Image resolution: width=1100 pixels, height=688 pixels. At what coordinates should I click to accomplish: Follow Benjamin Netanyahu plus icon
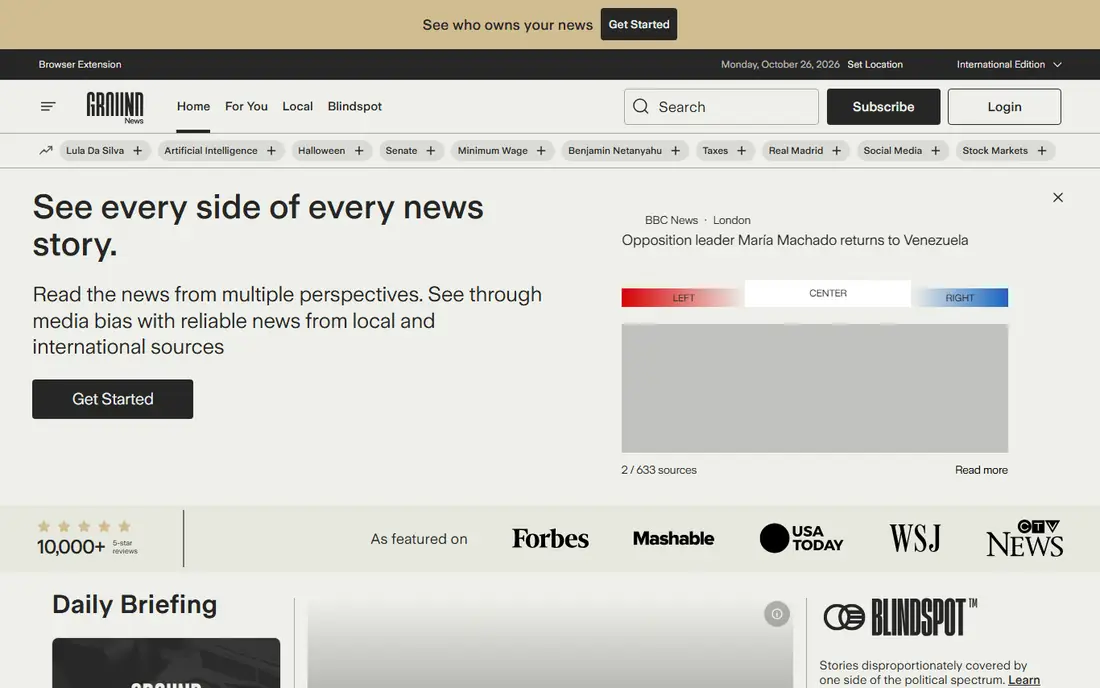pos(675,151)
